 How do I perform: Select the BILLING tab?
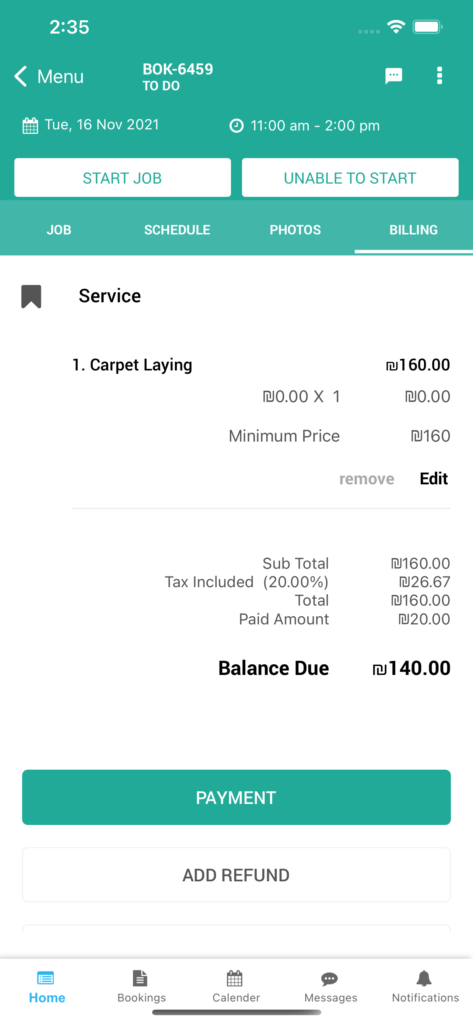[x=414, y=230]
